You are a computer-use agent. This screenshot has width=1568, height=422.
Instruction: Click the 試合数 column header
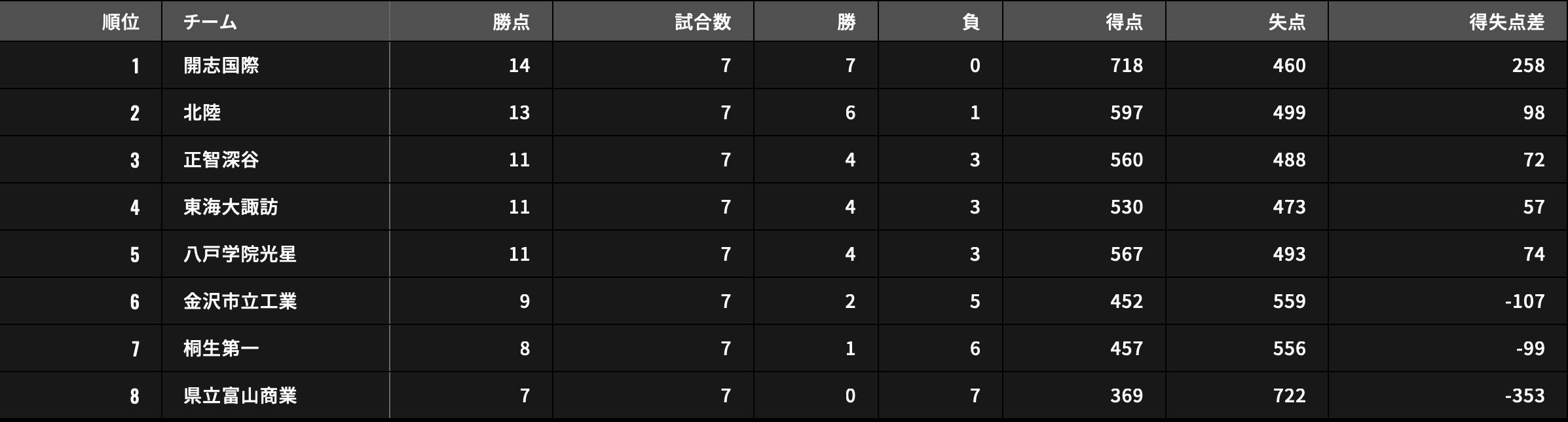(x=703, y=22)
